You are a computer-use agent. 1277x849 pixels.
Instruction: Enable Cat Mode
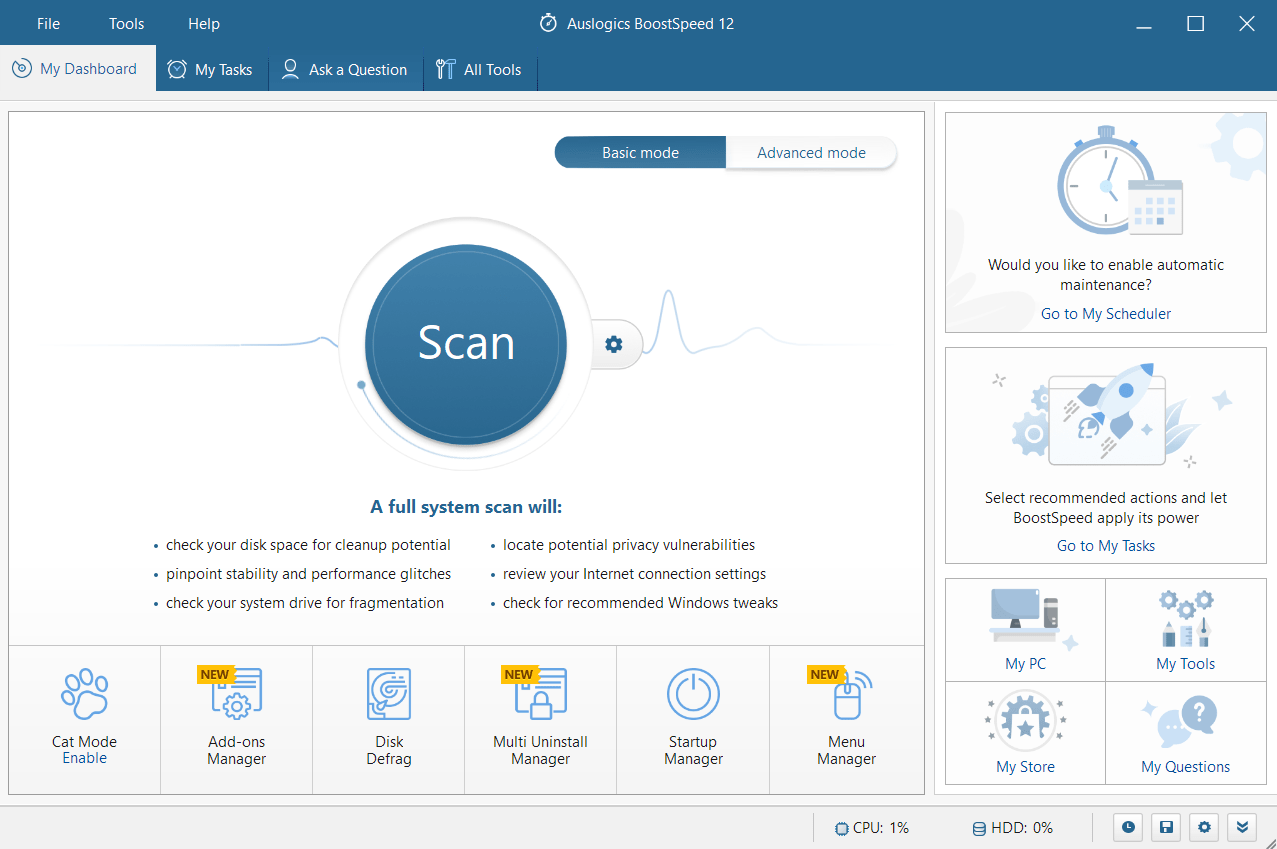84,757
